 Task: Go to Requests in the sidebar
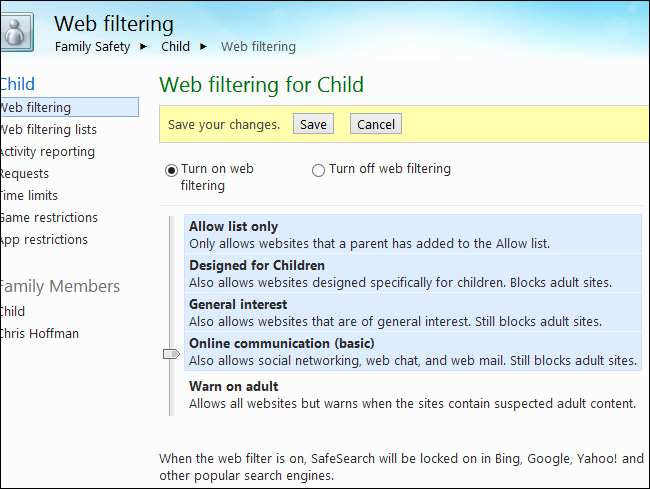(25, 174)
